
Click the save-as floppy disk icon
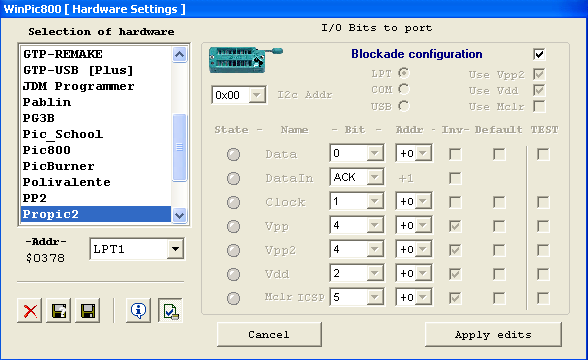point(59,310)
